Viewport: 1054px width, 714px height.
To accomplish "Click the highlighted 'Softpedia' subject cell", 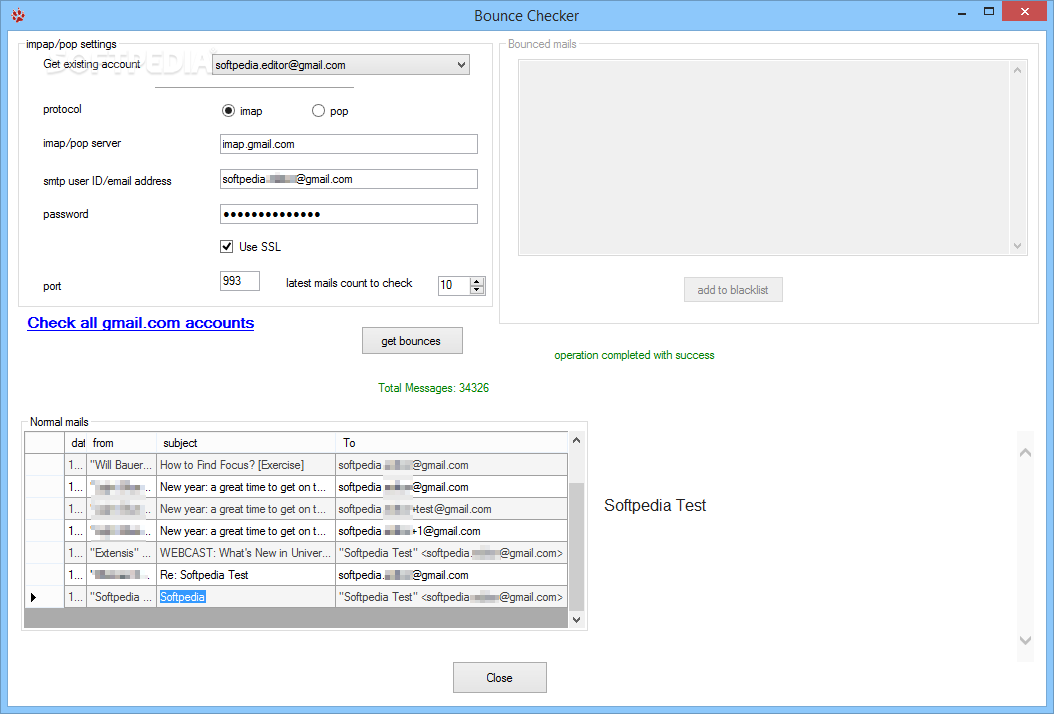I will point(246,597).
